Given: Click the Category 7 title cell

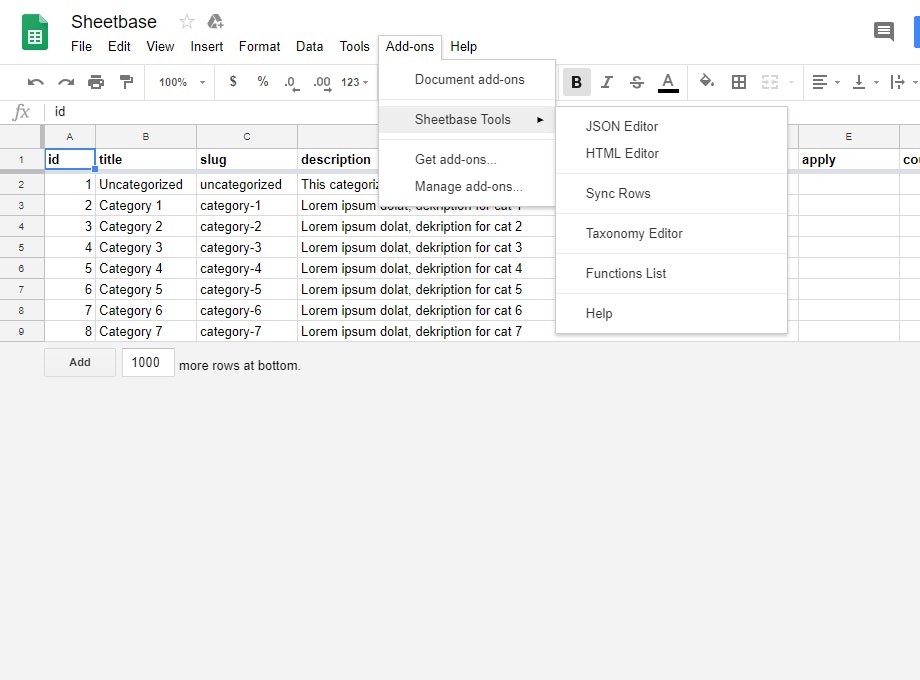Looking at the screenshot, I should pyautogui.click(x=146, y=331).
